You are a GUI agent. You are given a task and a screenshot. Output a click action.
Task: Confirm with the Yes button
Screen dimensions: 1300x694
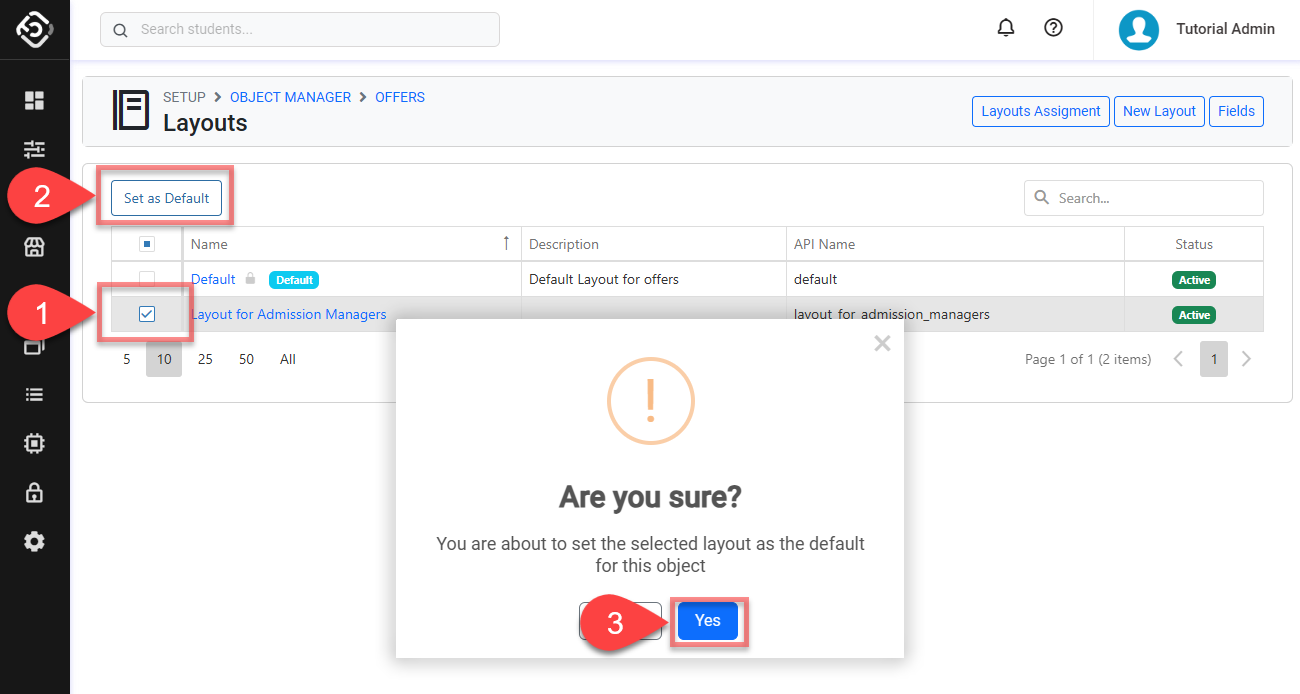click(x=707, y=621)
